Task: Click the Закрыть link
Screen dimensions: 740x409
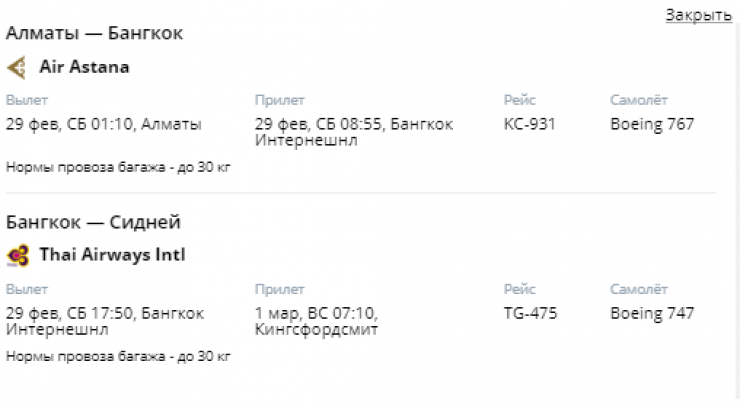Action: (x=698, y=15)
